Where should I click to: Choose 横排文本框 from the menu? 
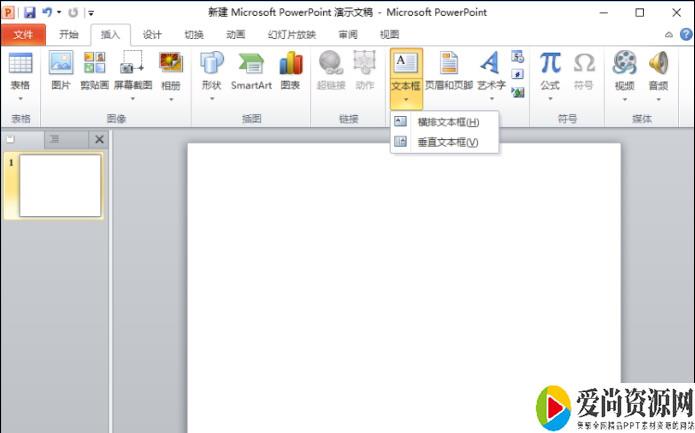447,122
